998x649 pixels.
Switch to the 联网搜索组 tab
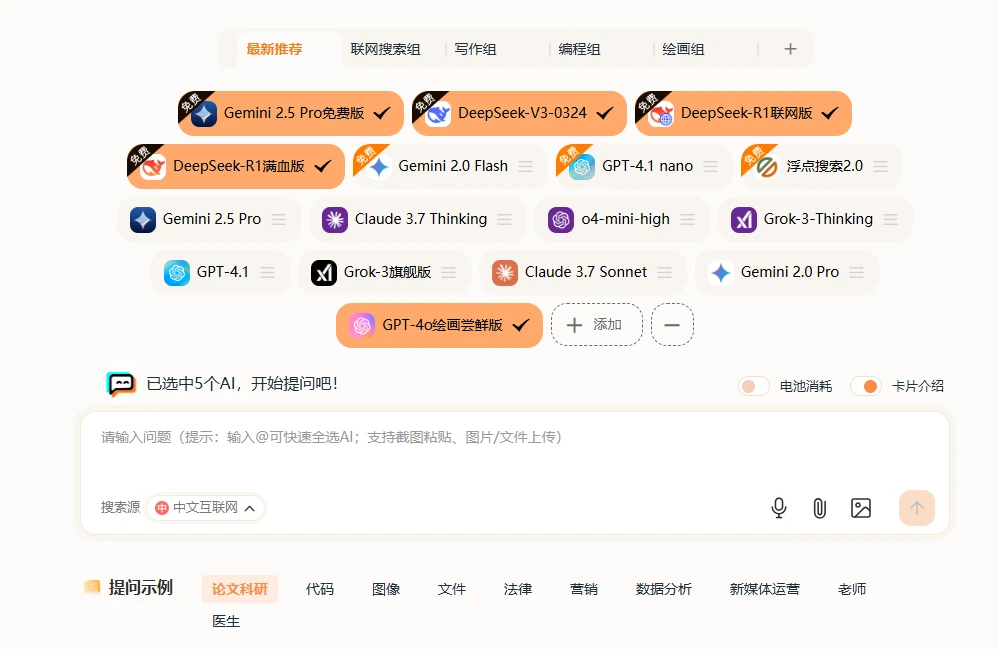pyautogui.click(x=385, y=49)
